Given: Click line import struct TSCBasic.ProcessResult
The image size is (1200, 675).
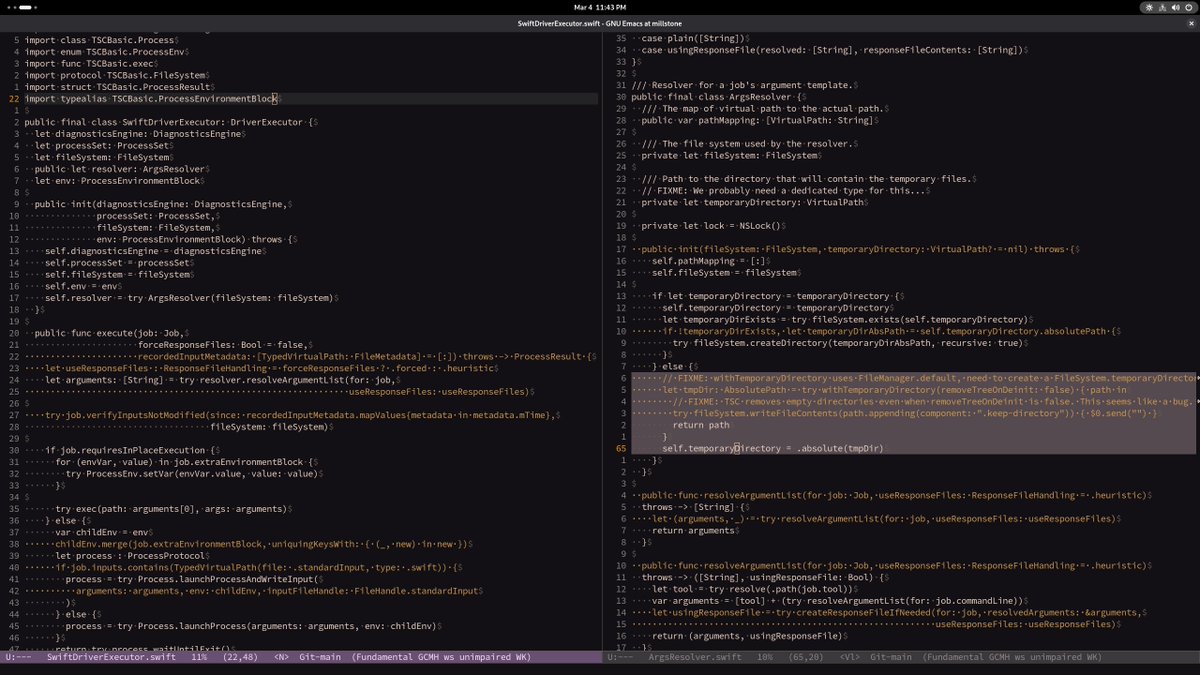Looking at the screenshot, I should (118, 87).
